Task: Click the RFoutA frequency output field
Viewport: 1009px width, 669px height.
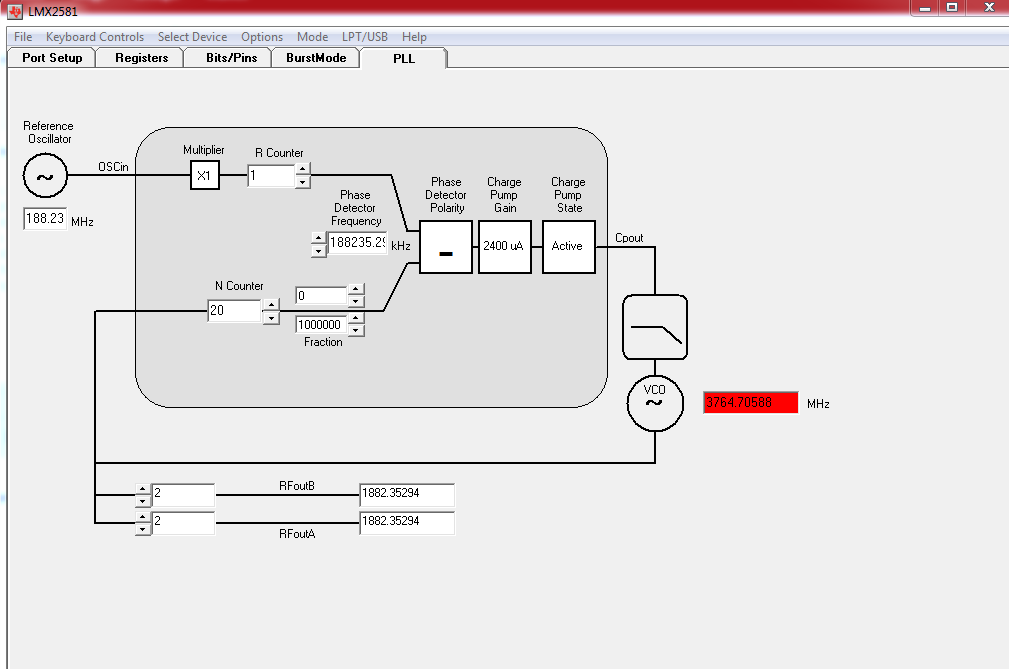Action: [x=407, y=523]
